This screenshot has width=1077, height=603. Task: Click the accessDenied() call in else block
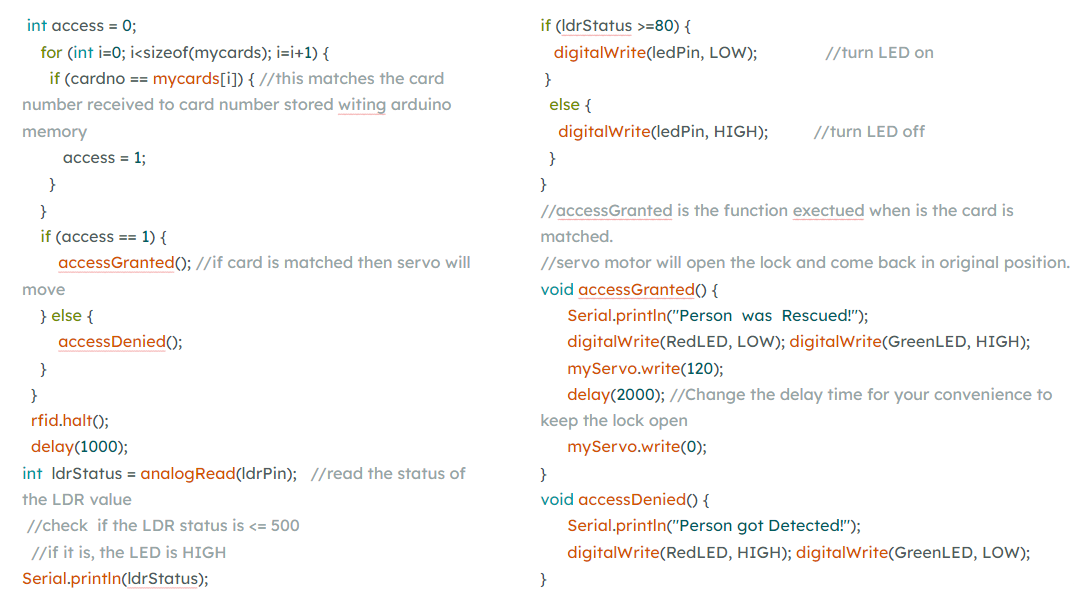tap(120, 342)
